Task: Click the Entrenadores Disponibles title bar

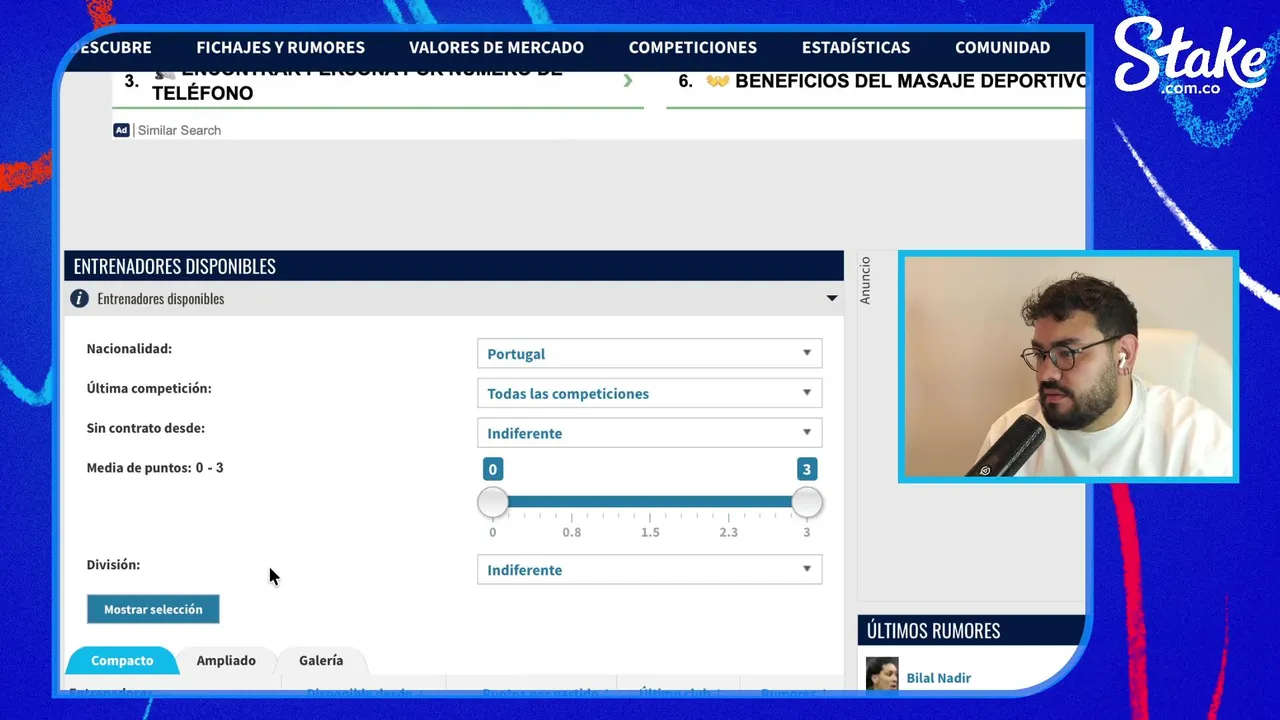Action: pos(454,266)
